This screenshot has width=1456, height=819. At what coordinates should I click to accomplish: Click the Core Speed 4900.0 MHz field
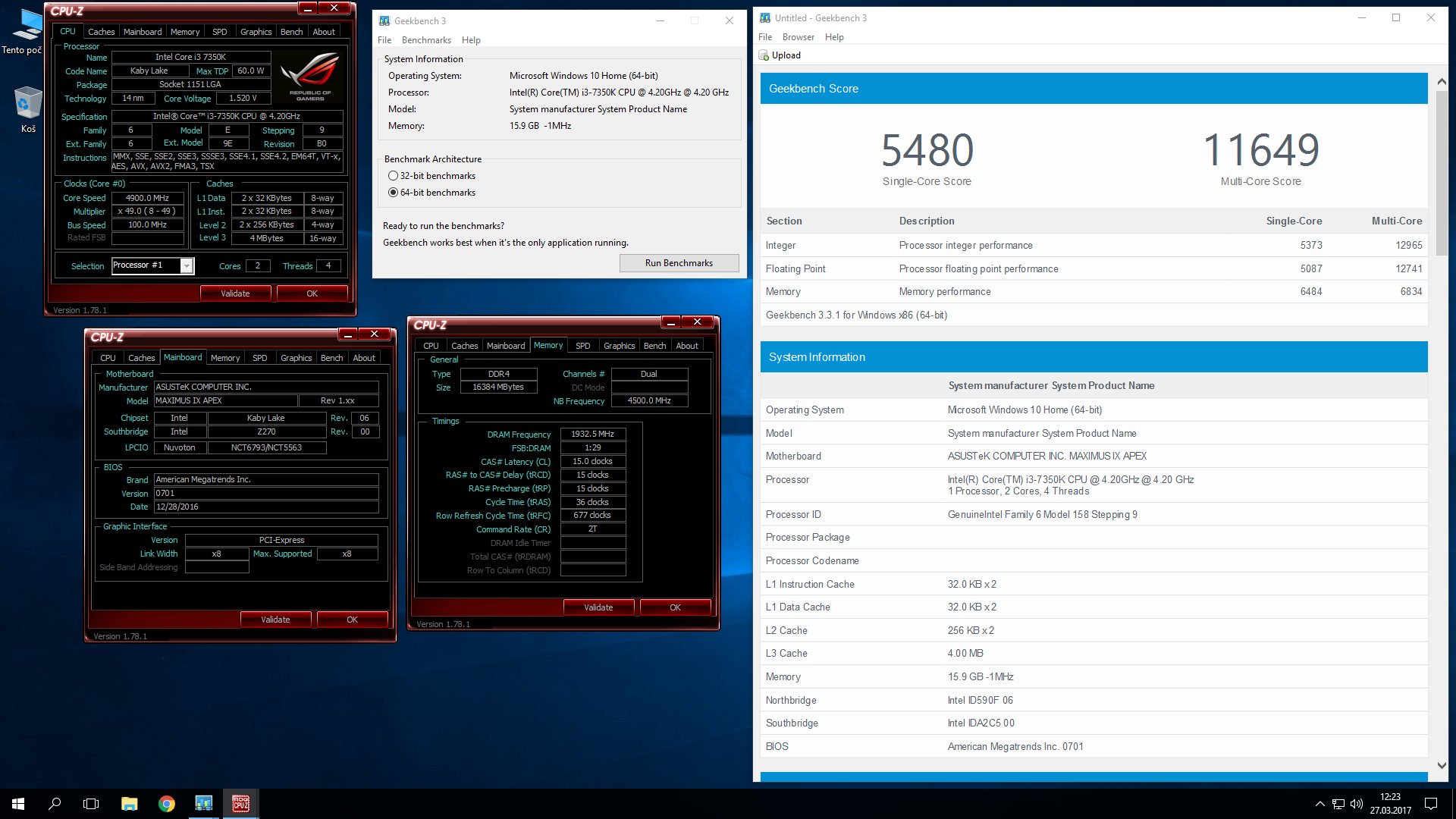pos(148,198)
